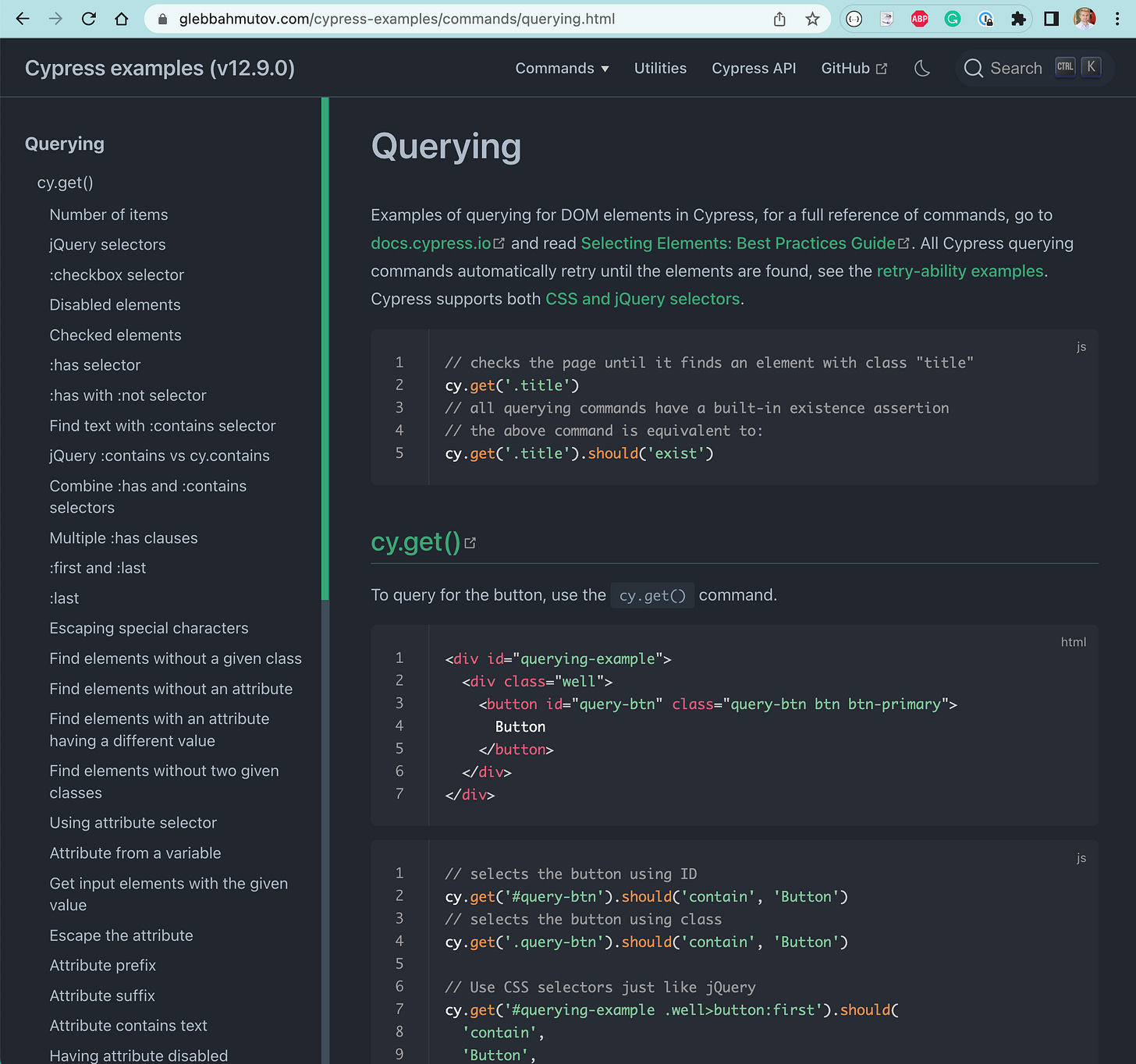Click the external link icon next to cy.get() heading
Screen dimensions: 1136x1064
click(470, 543)
